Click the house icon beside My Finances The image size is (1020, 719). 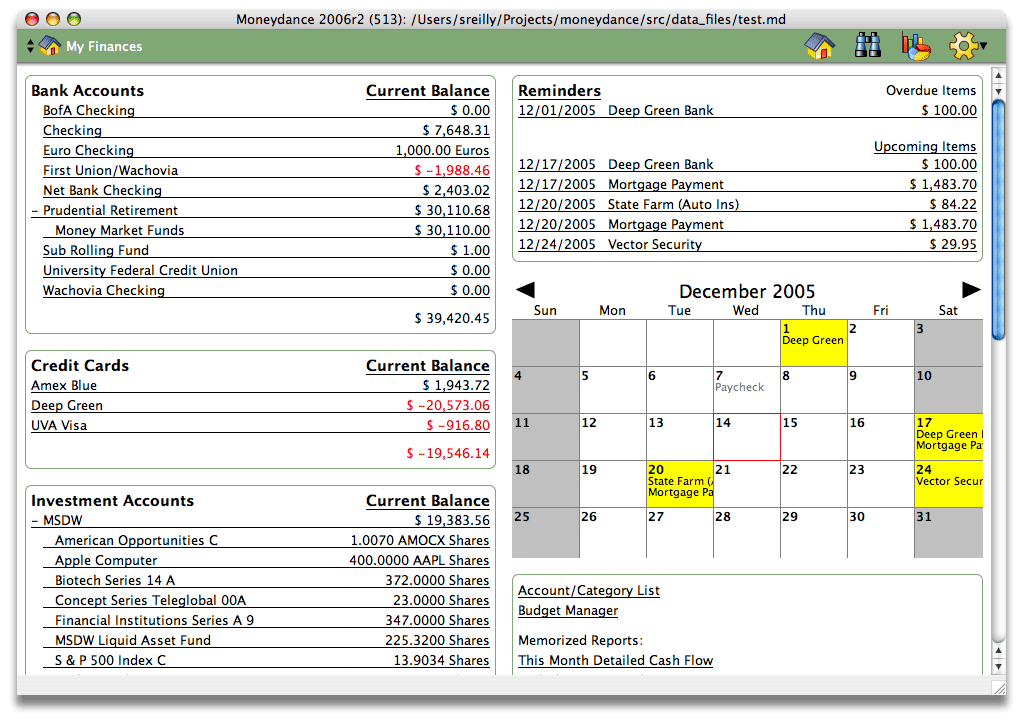pos(50,46)
